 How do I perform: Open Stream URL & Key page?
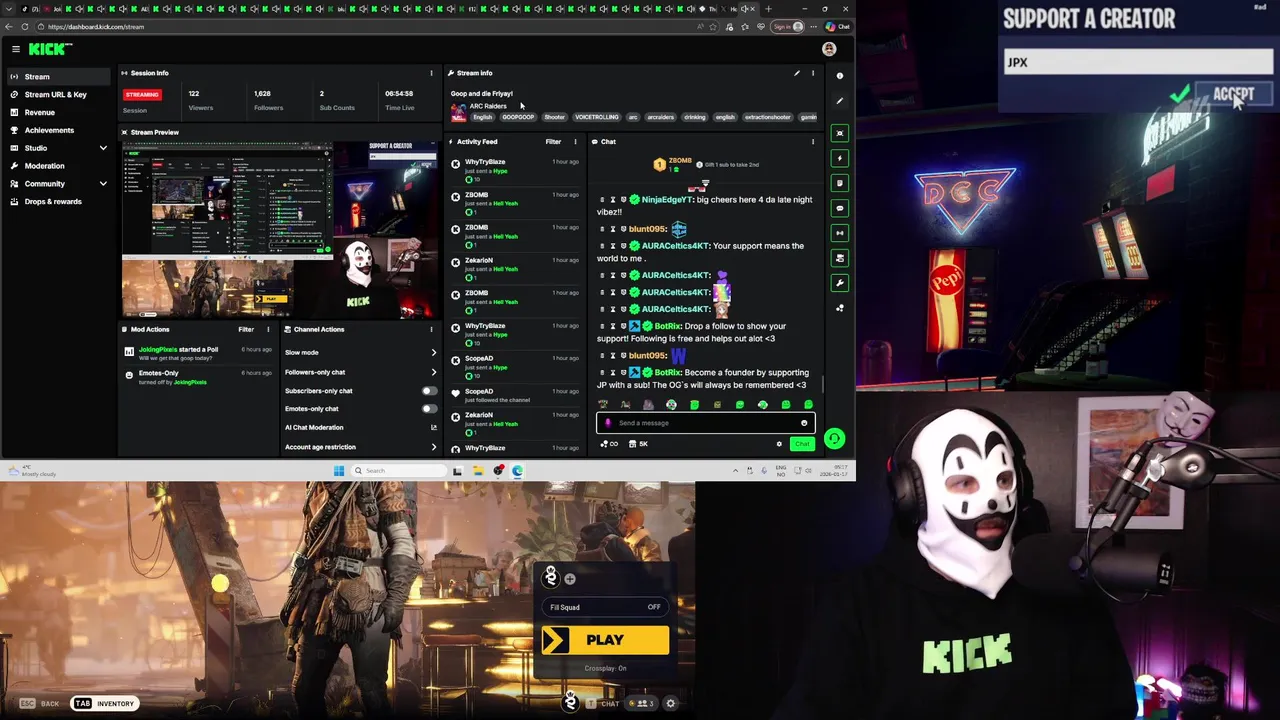tap(56, 95)
